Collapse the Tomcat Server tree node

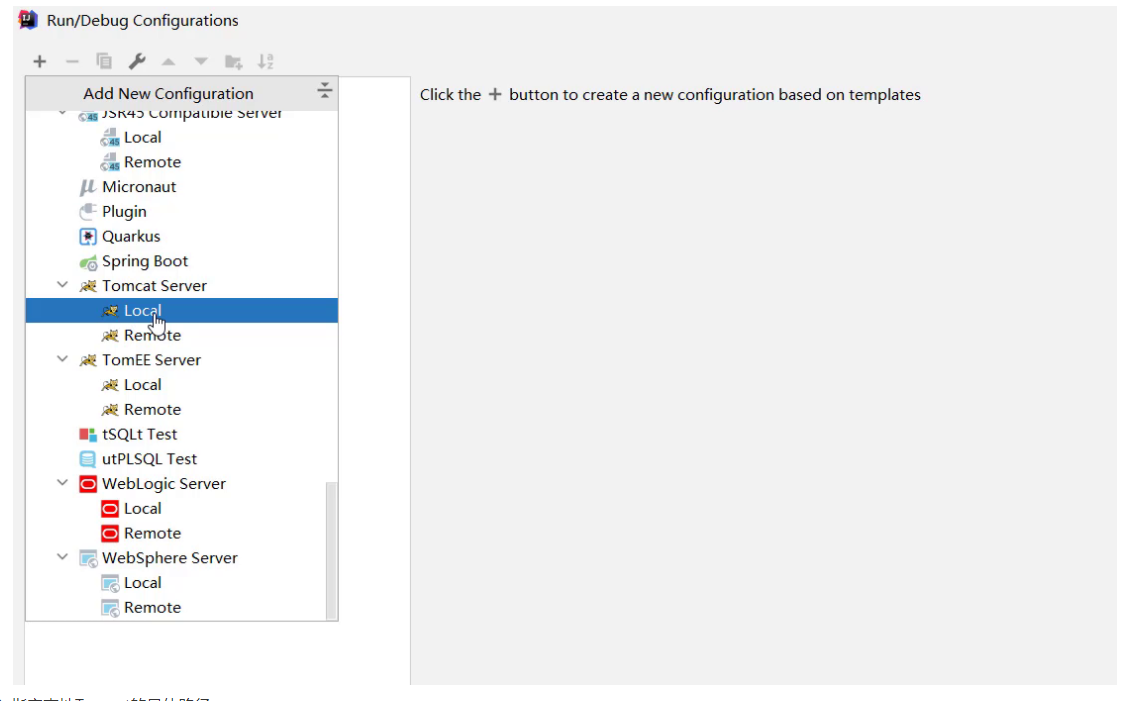click(x=63, y=285)
